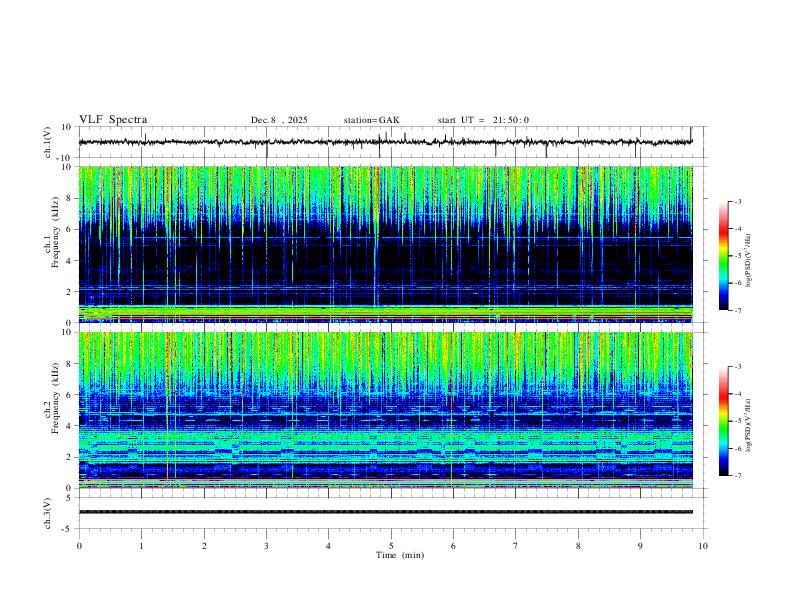Click the "4" kHz tick on ch.2 spectrogram axis
The width and height of the screenshot is (792, 612).
pos(69,426)
